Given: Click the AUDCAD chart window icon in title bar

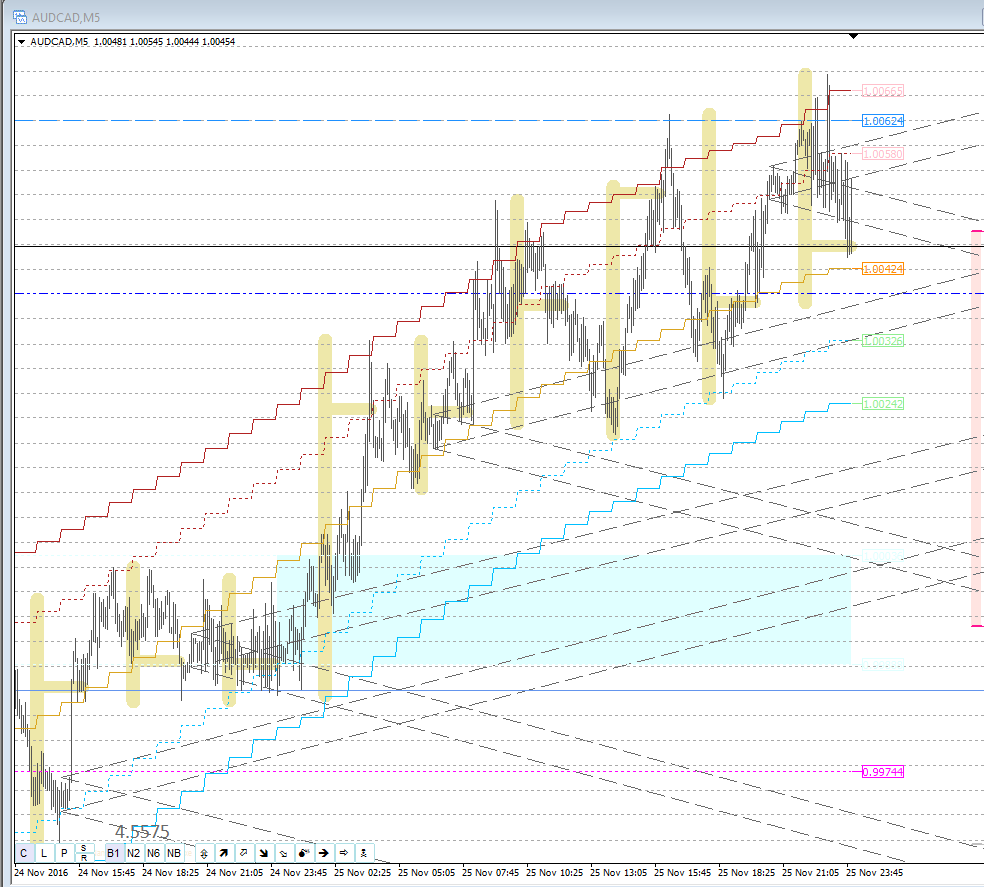Looking at the screenshot, I should (x=20, y=17).
